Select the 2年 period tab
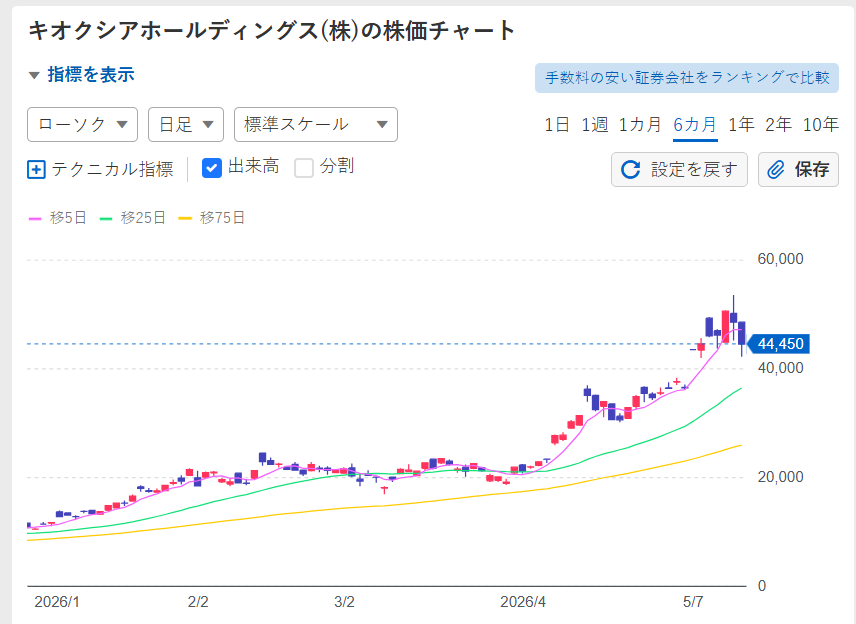The height and width of the screenshot is (624, 856). [x=778, y=124]
